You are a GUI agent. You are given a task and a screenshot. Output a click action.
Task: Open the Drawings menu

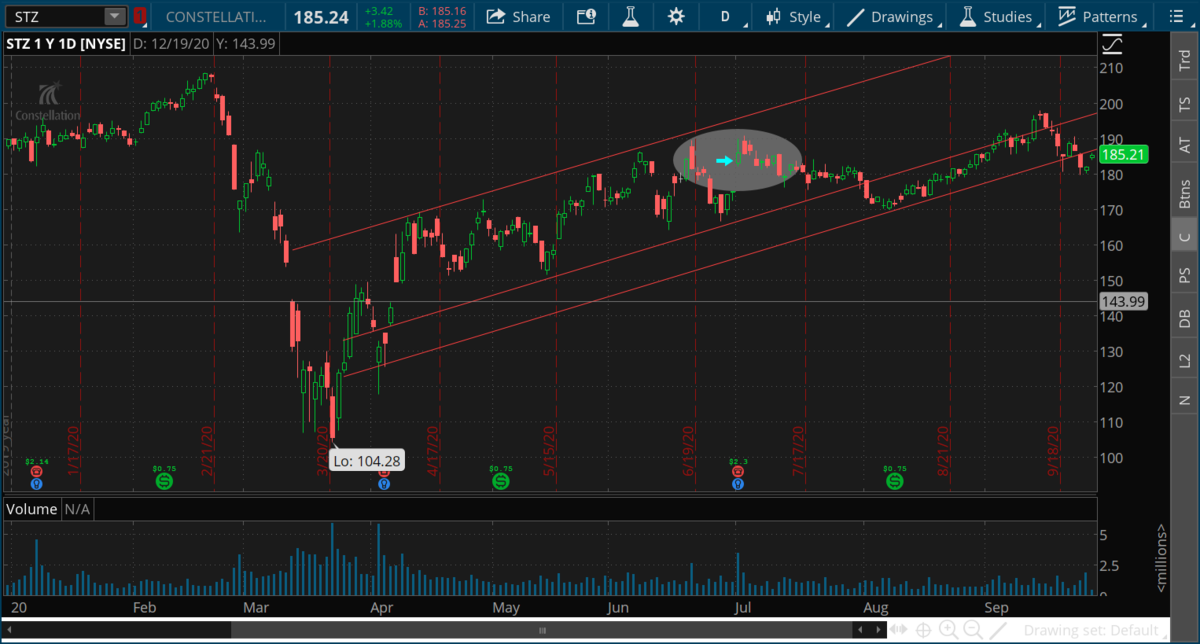[890, 16]
